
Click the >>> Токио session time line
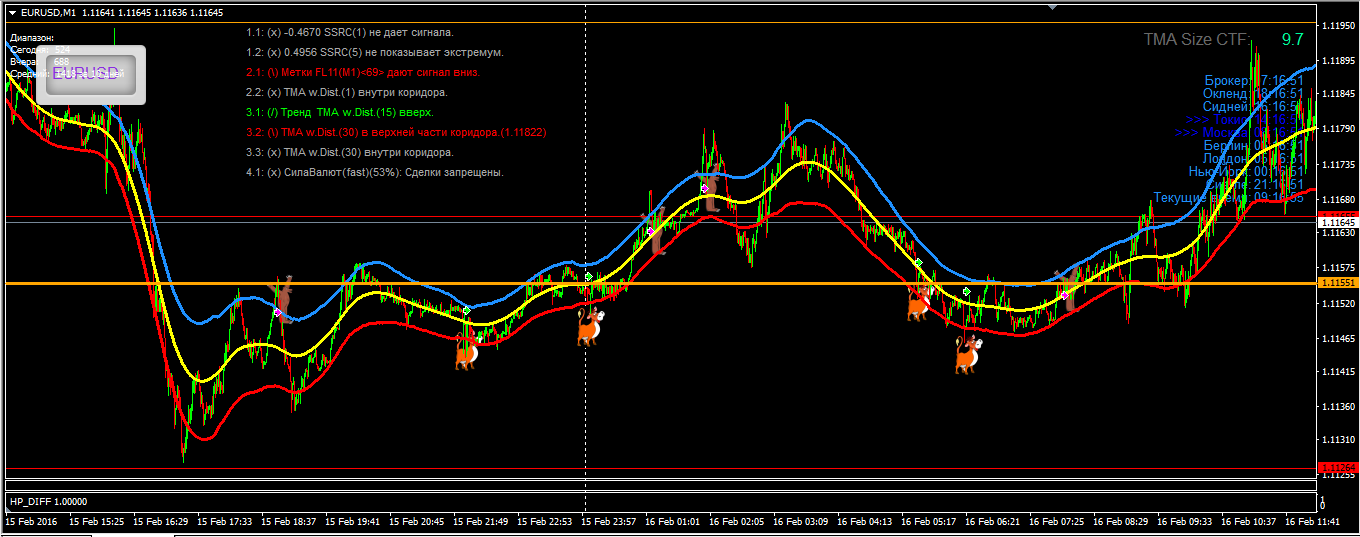click(1243, 120)
